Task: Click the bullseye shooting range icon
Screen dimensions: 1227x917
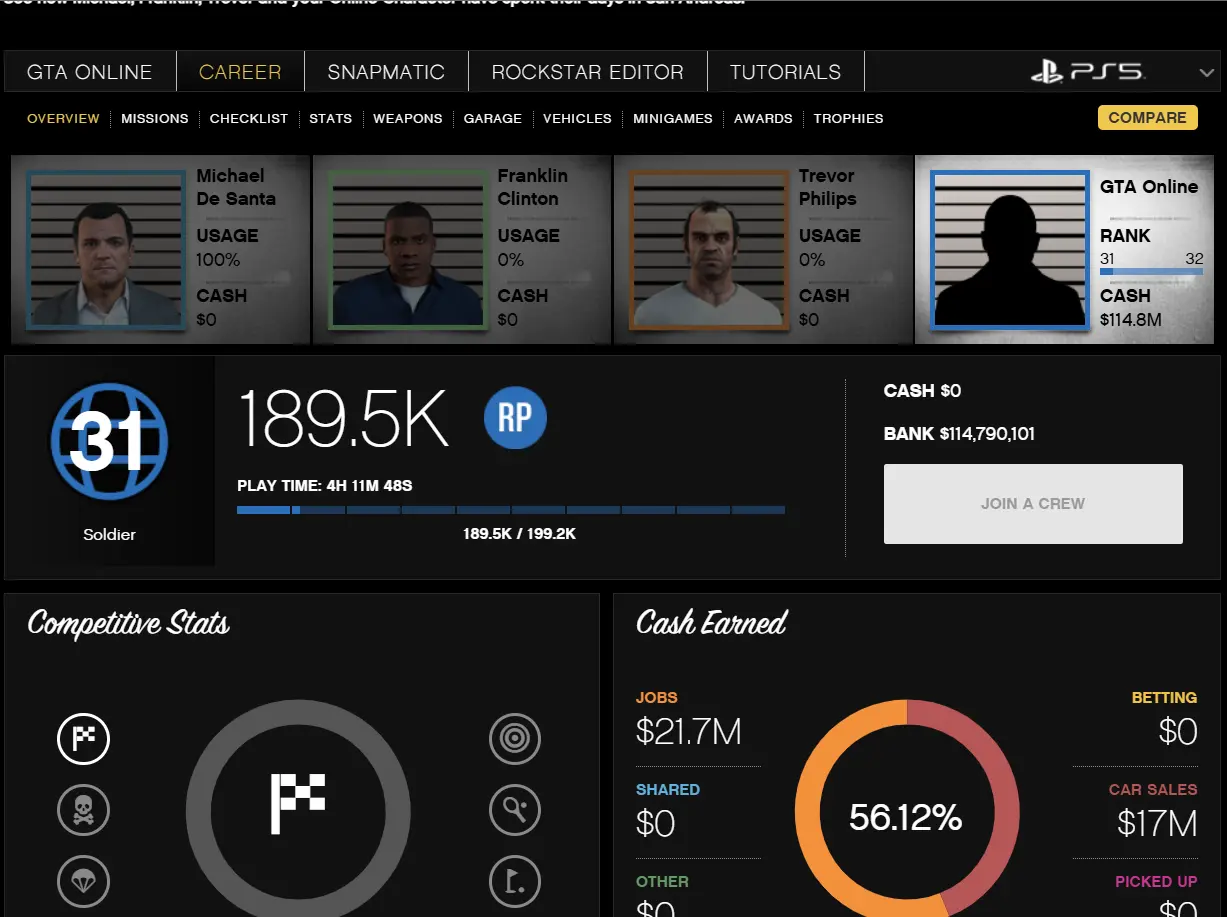Action: pyautogui.click(x=515, y=739)
